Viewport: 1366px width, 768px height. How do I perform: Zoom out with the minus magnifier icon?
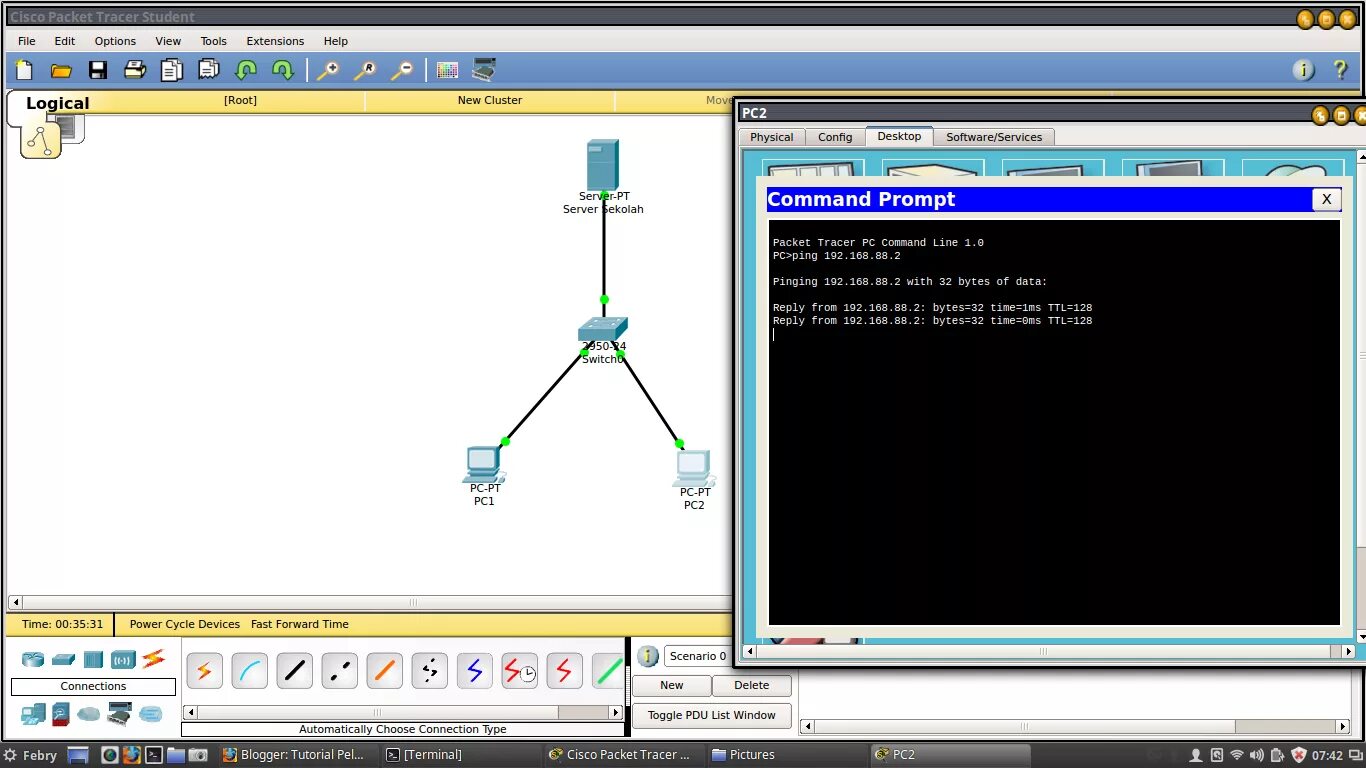(x=402, y=70)
